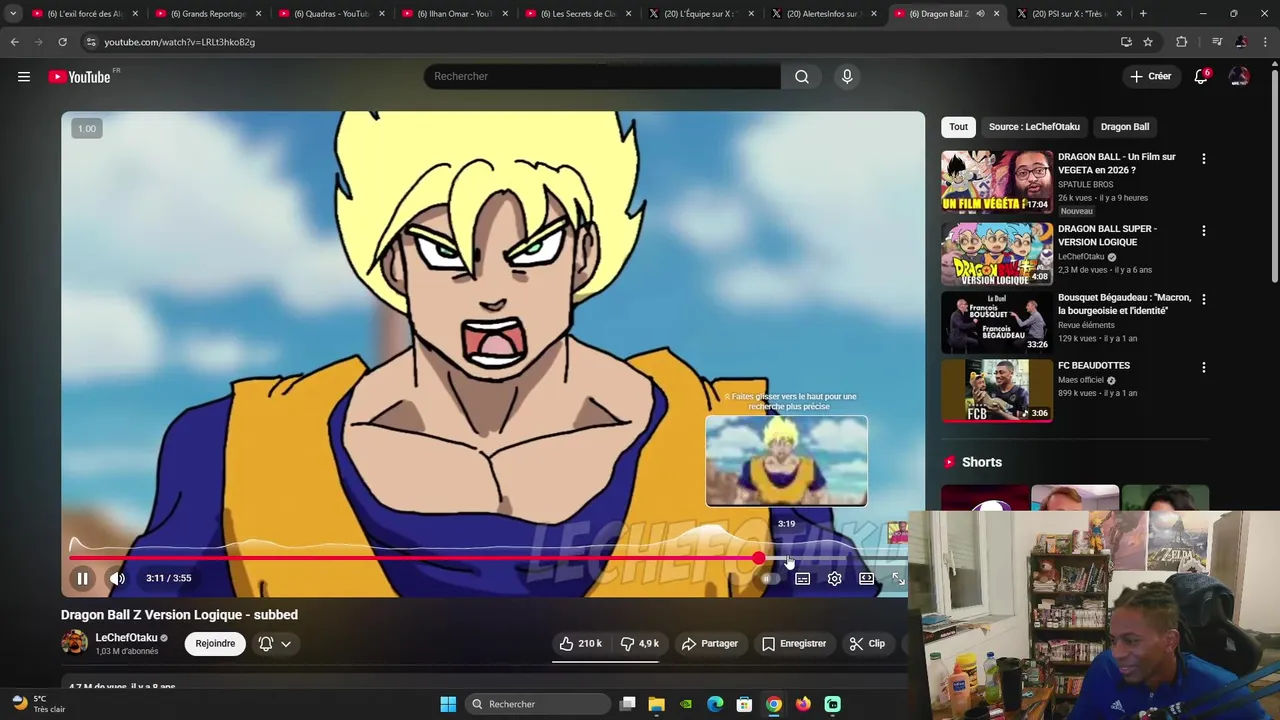This screenshot has width=1280, height=720.
Task: Go back to the previous page
Action: point(15,42)
